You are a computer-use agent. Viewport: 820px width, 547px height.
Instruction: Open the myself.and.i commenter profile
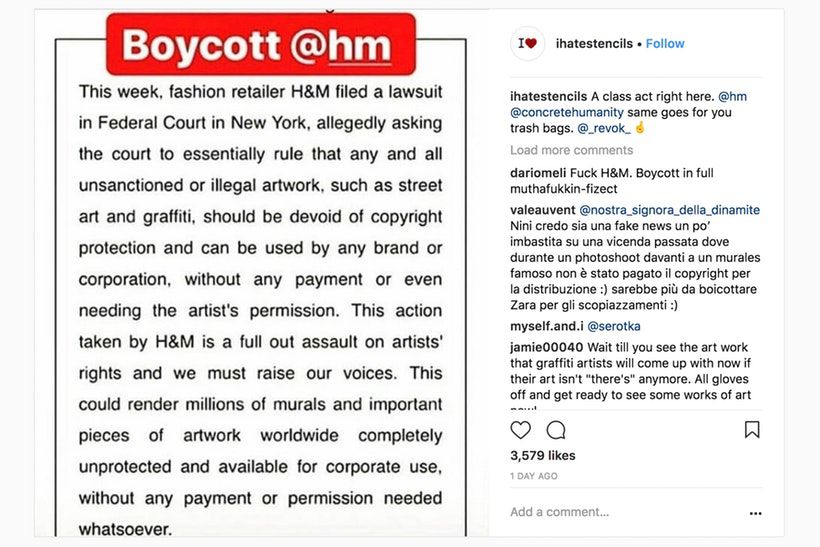click(x=547, y=326)
